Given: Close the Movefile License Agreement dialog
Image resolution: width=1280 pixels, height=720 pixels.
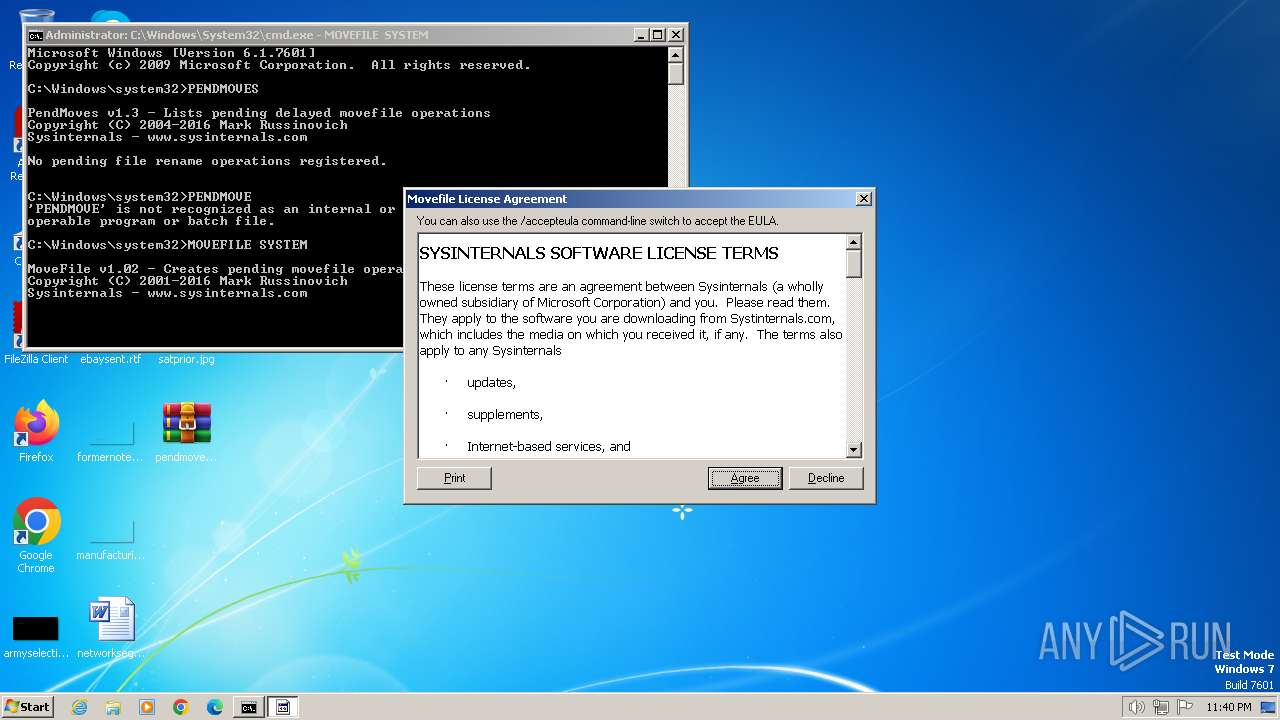Looking at the screenshot, I should 864,199.
